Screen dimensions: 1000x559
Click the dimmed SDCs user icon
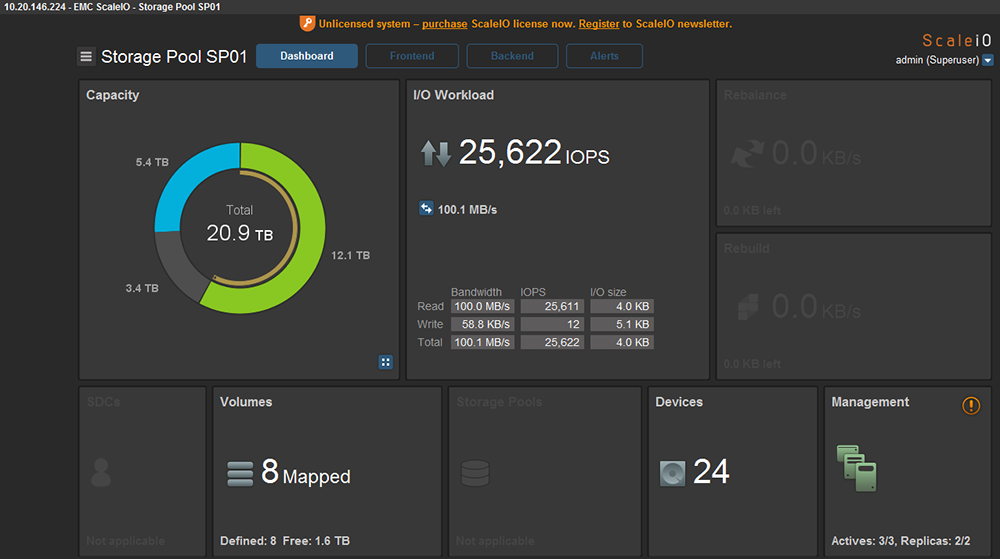pyautogui.click(x=101, y=472)
